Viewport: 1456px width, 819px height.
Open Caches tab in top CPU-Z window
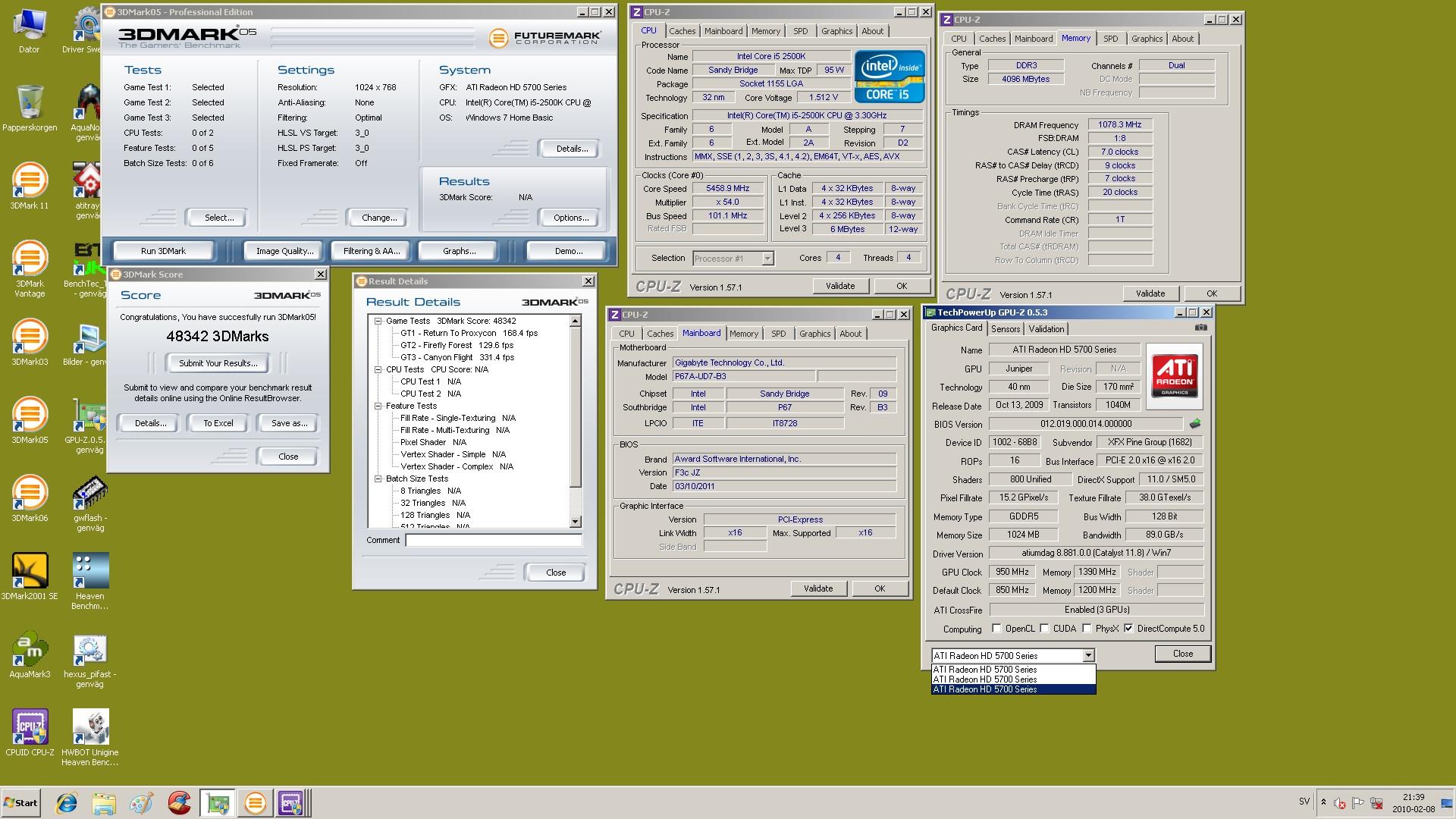682,31
